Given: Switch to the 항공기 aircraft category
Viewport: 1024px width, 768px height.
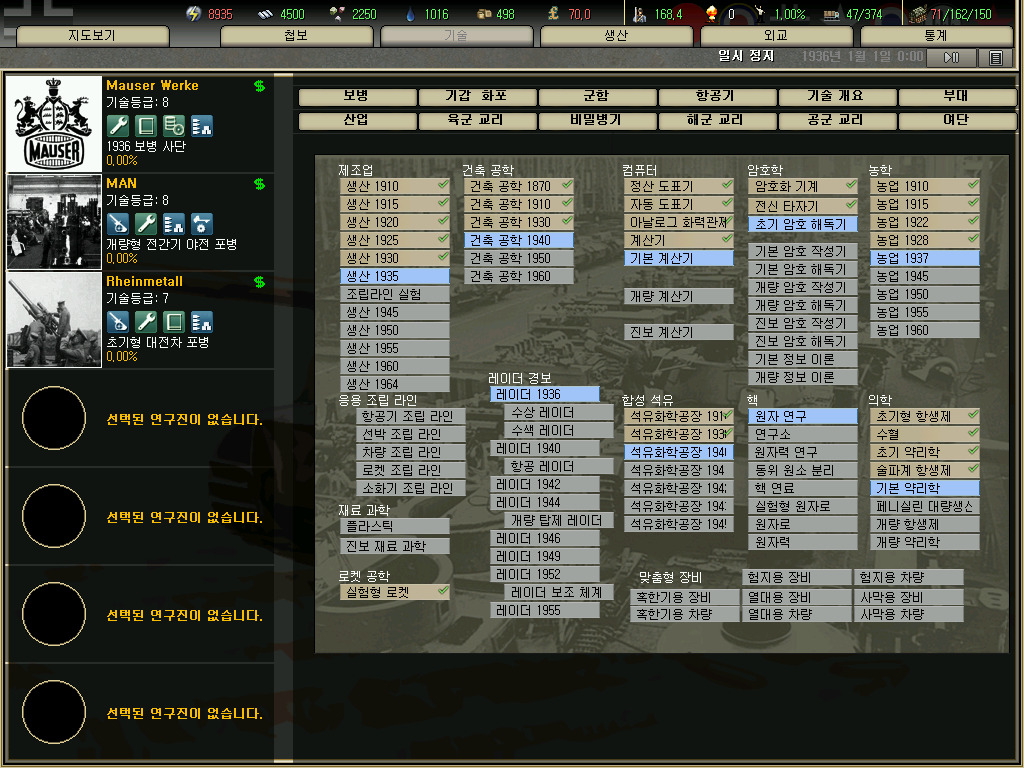Looking at the screenshot, I should pos(716,97).
